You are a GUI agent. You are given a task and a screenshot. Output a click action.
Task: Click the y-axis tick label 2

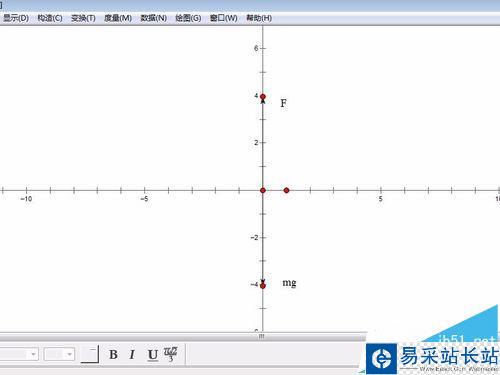pyautogui.click(x=256, y=143)
